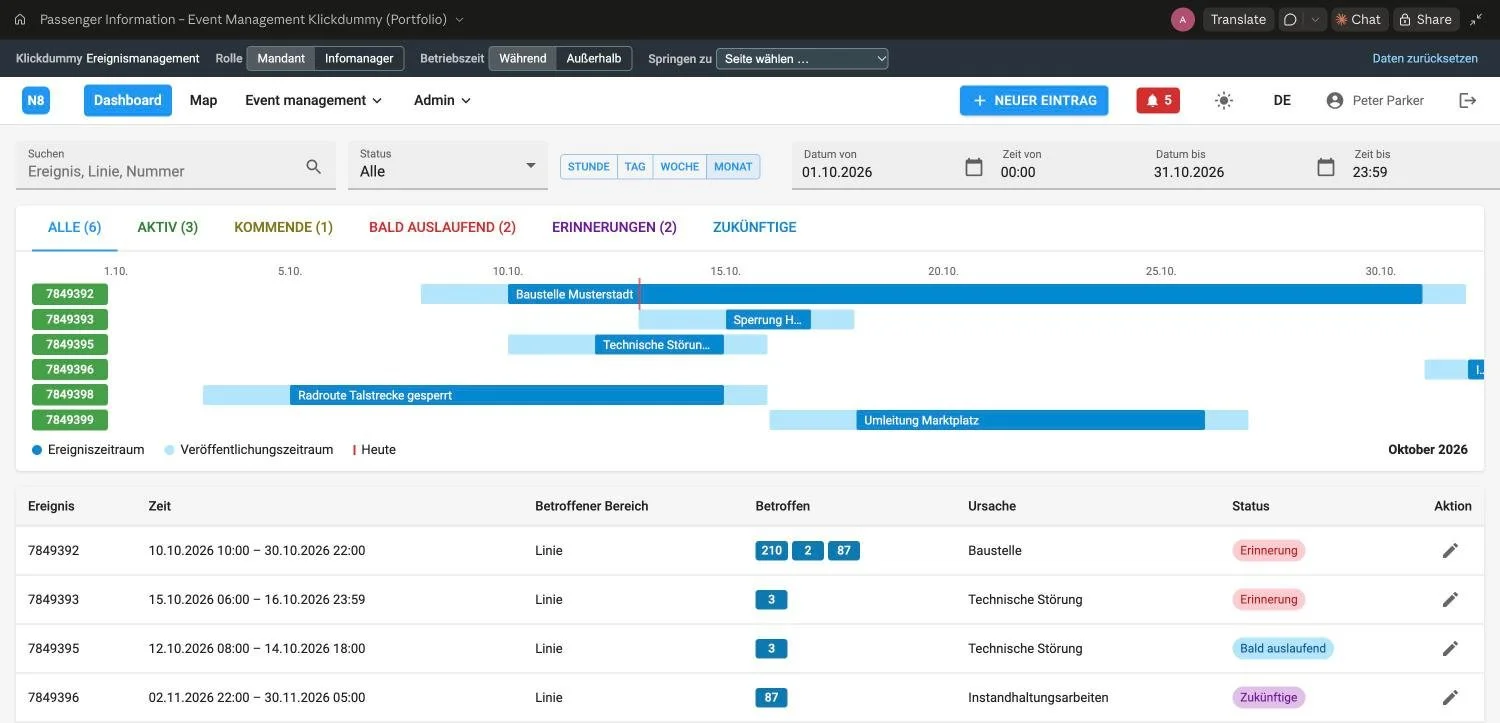Screen dimensions: 1500x723
Task: Set Betriebszeit to Während
Action: [522, 58]
